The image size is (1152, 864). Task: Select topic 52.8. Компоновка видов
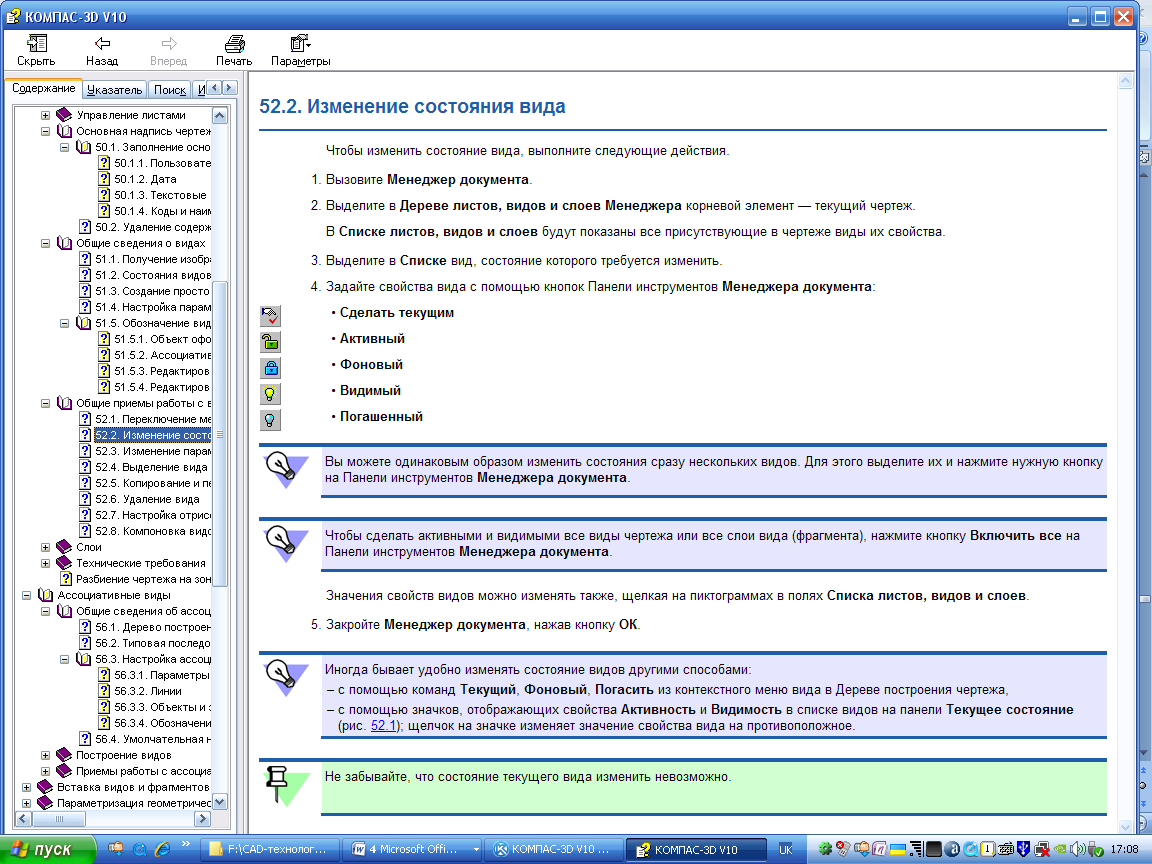153,531
